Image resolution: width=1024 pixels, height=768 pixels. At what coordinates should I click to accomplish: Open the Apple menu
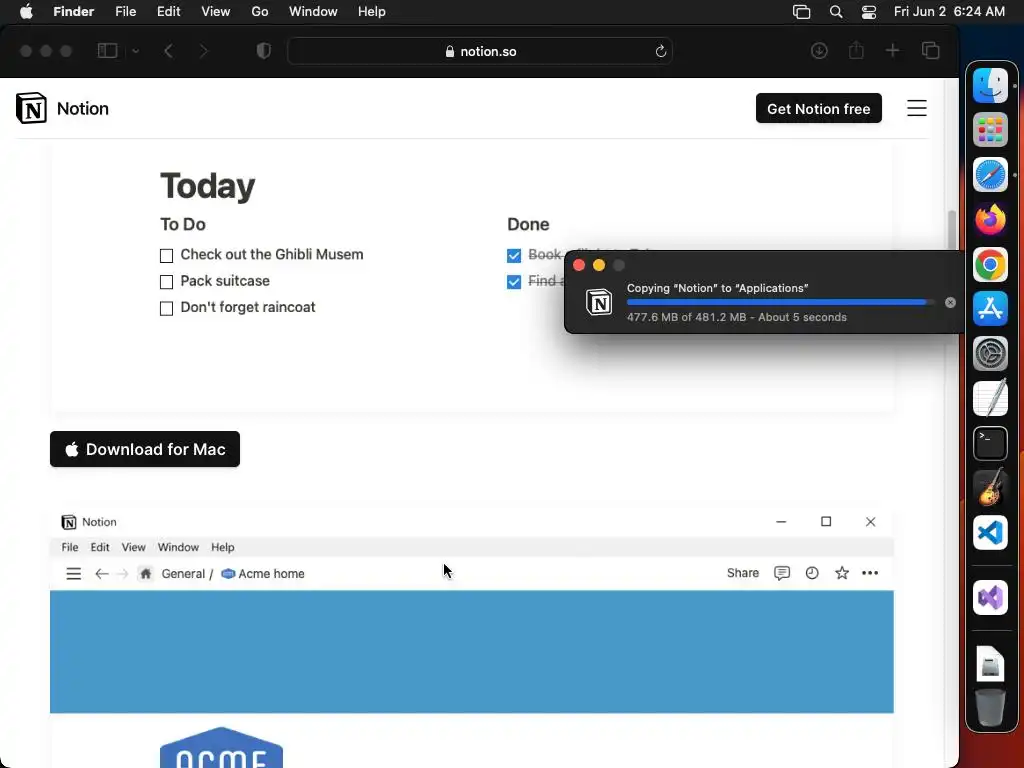(26, 12)
